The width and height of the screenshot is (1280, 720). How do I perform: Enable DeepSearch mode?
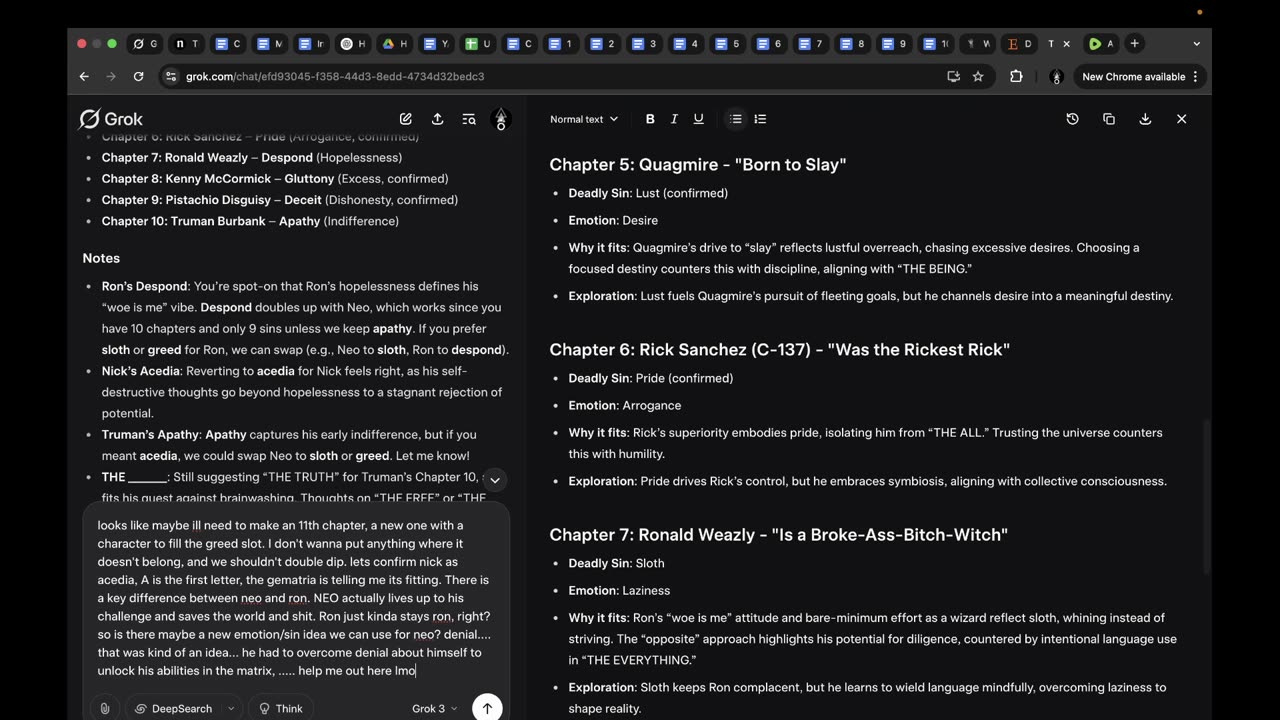tap(172, 708)
